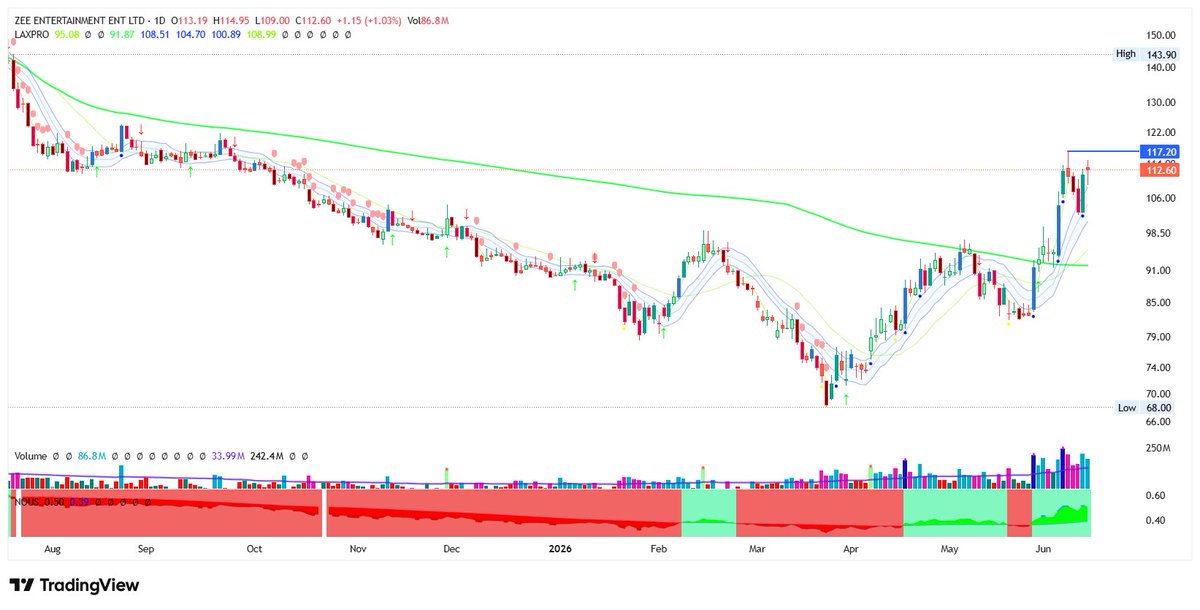
Task: Select the Volume indicator label
Action: tap(32, 455)
